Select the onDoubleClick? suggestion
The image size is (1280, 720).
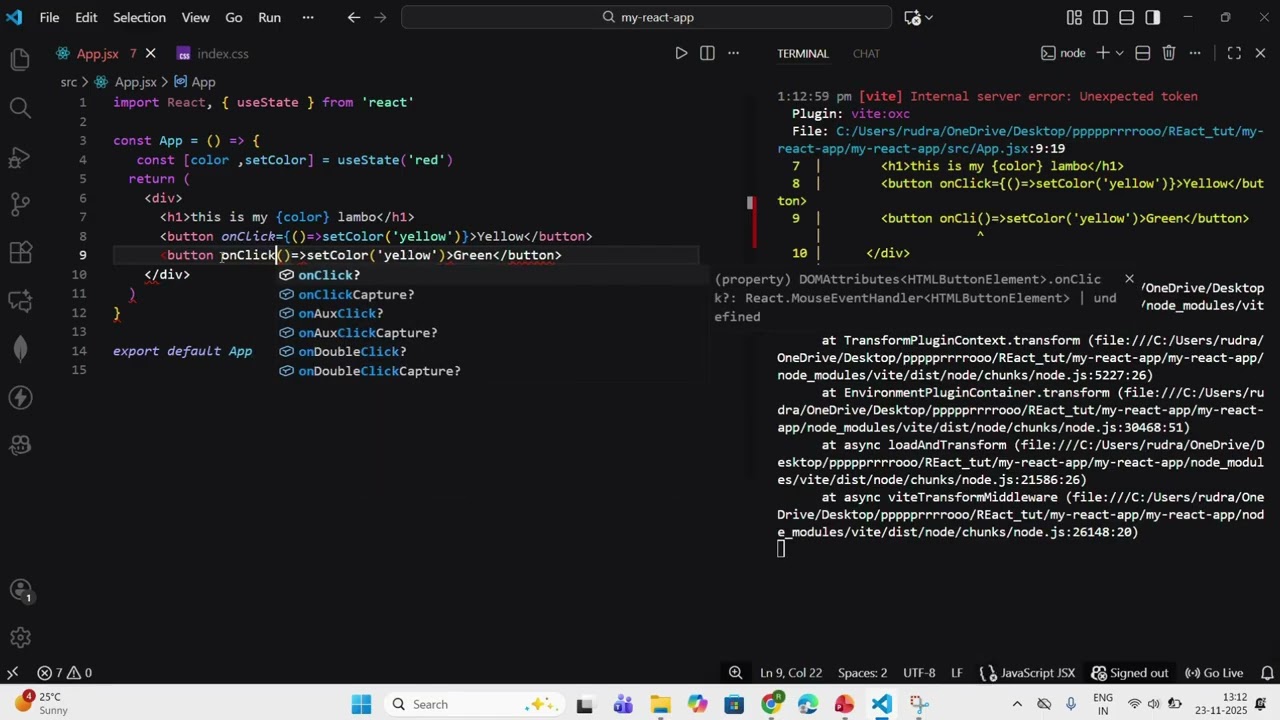[492, 352]
